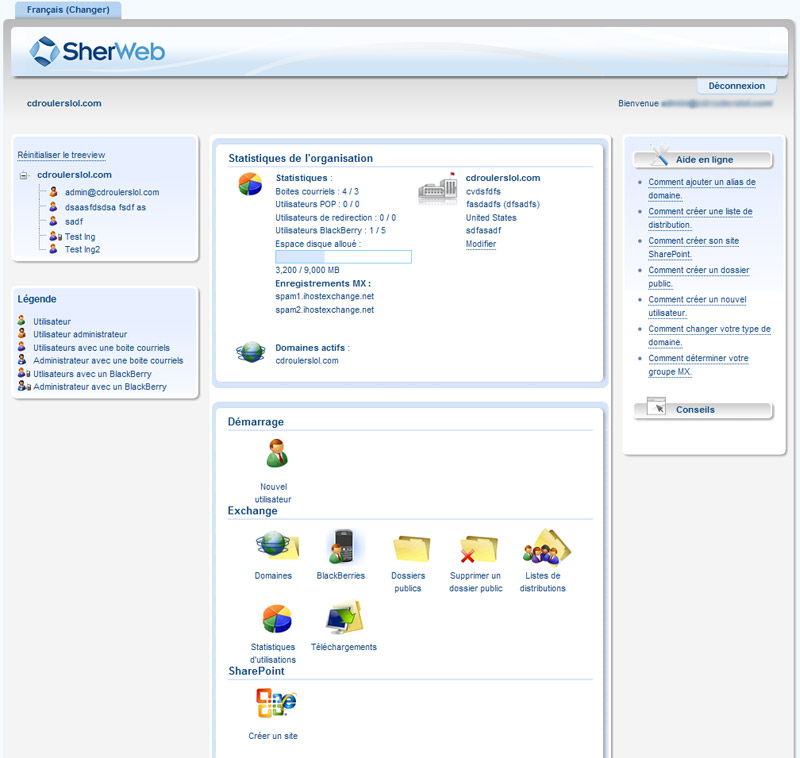Switch language via Français (Changer) tab

click(66, 8)
